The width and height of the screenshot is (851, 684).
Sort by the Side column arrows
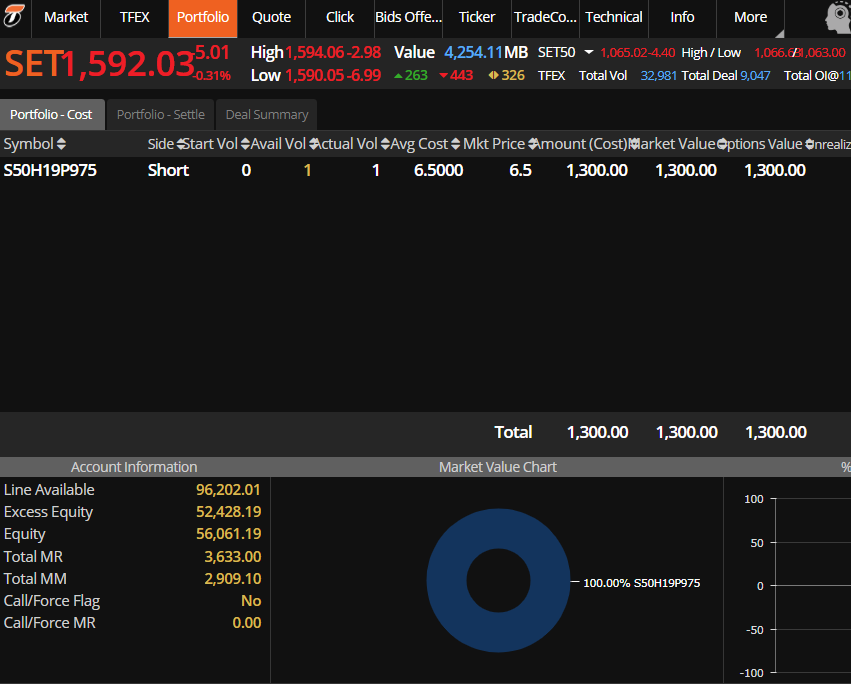pyautogui.click(x=181, y=144)
